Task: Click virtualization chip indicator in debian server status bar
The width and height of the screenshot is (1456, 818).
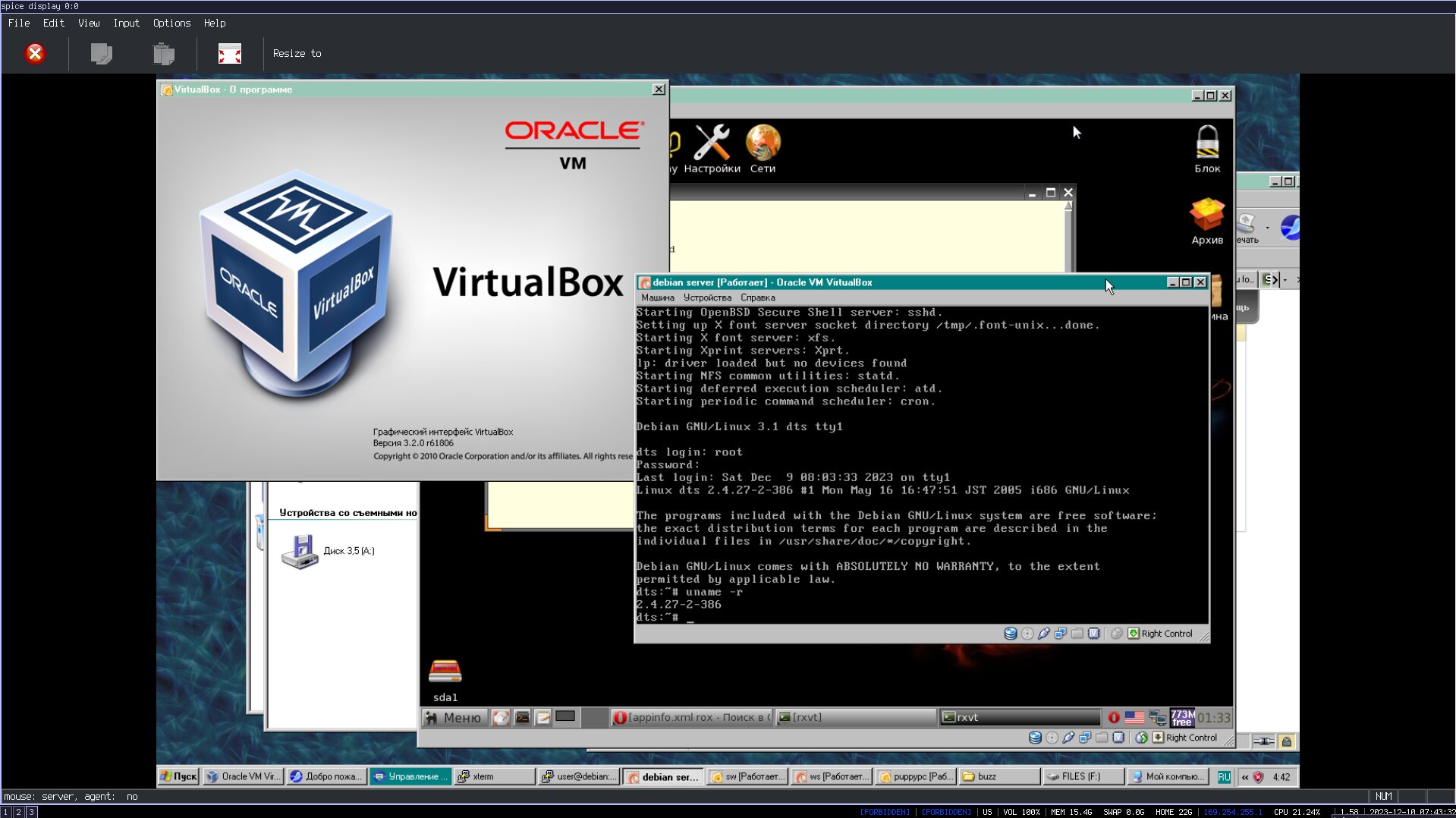Action: (x=1094, y=634)
